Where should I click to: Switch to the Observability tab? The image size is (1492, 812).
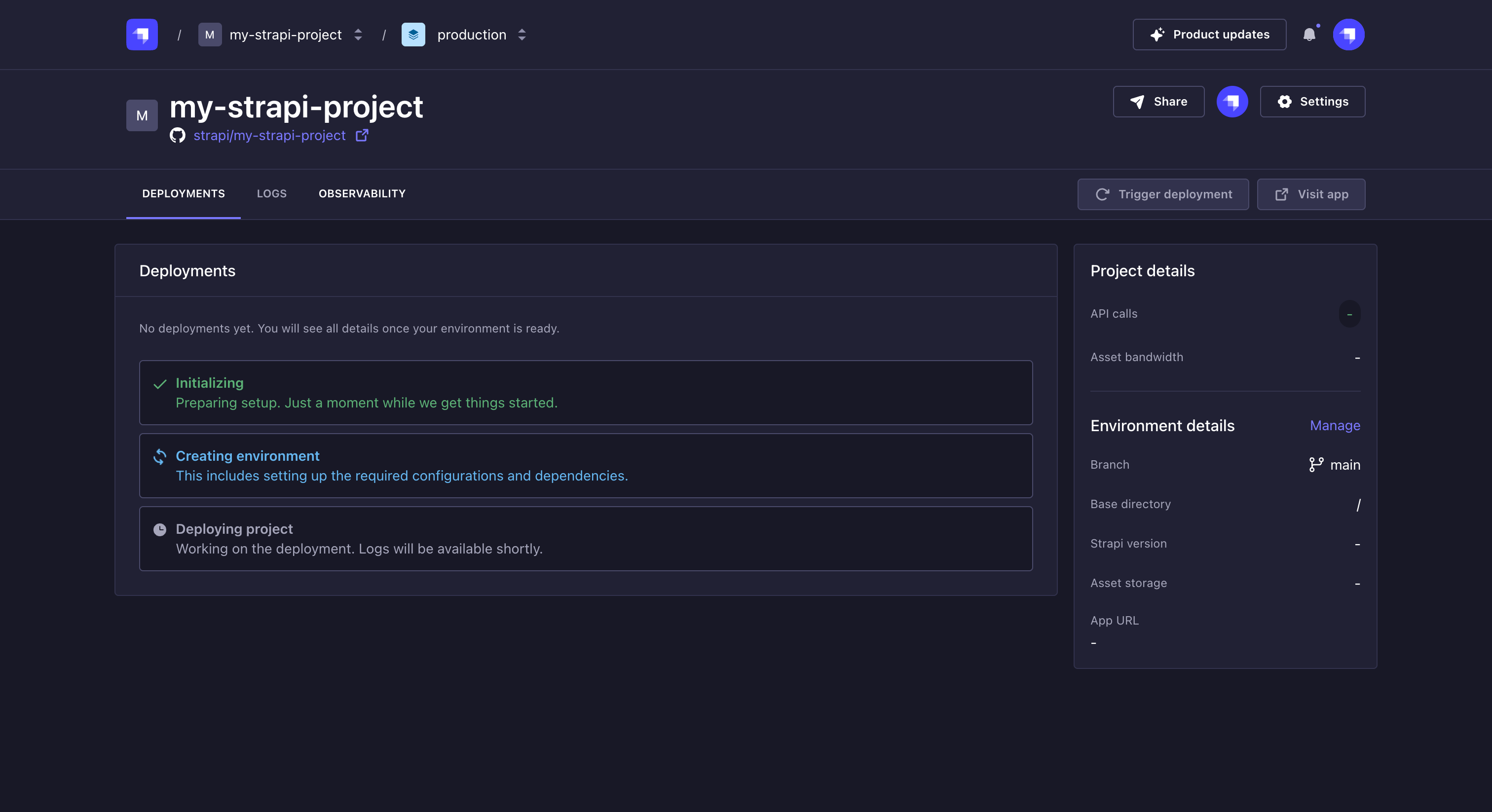[362, 193]
